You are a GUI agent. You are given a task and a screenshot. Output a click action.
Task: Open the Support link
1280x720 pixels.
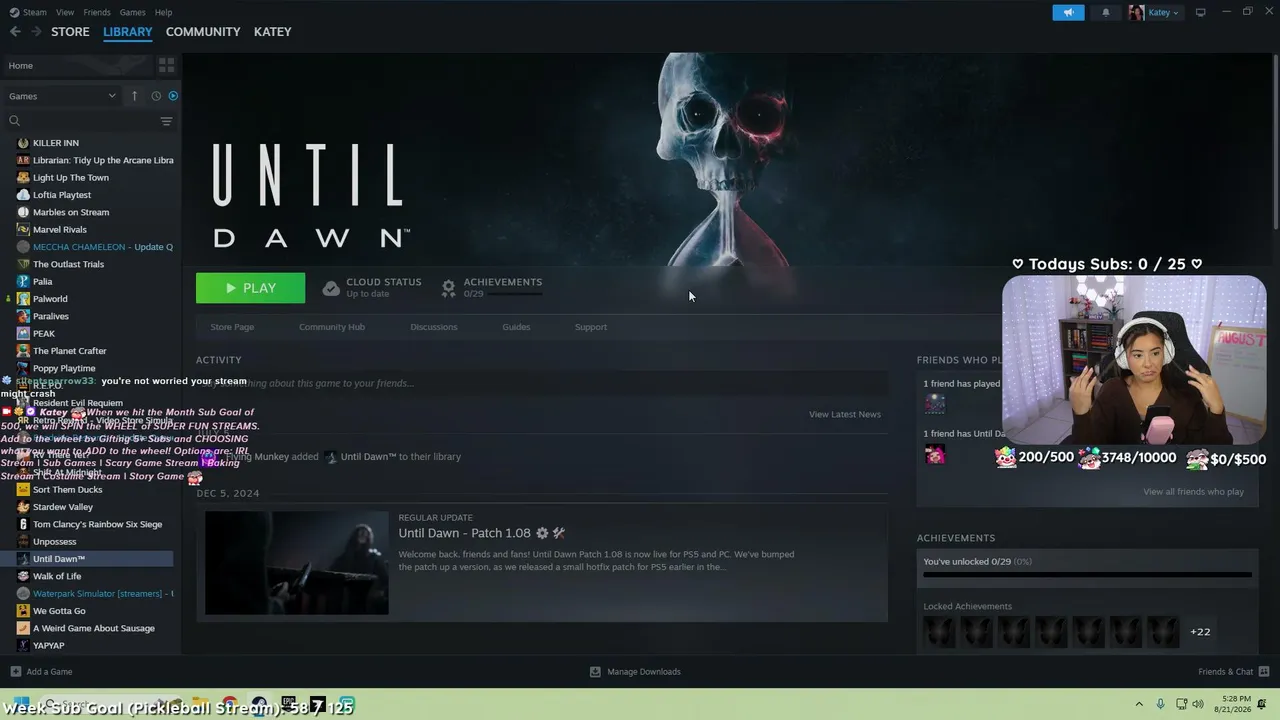(x=591, y=327)
